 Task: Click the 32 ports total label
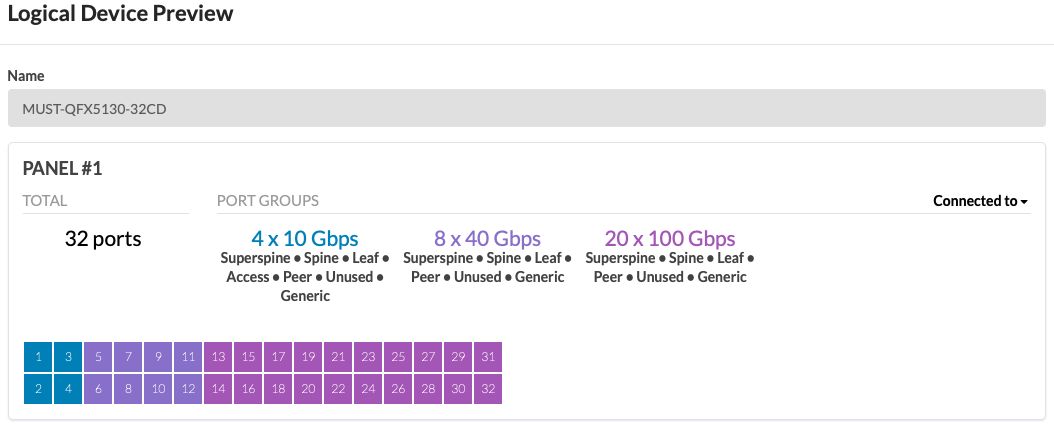(103, 239)
